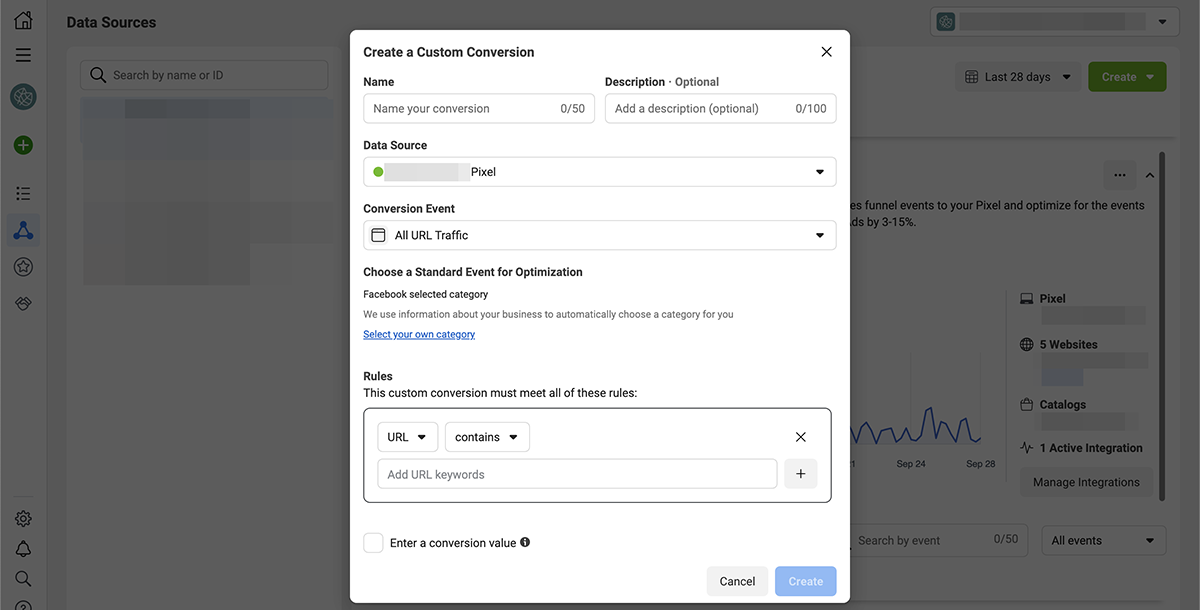
Task: Click the Select your own category link
Action: 419,334
